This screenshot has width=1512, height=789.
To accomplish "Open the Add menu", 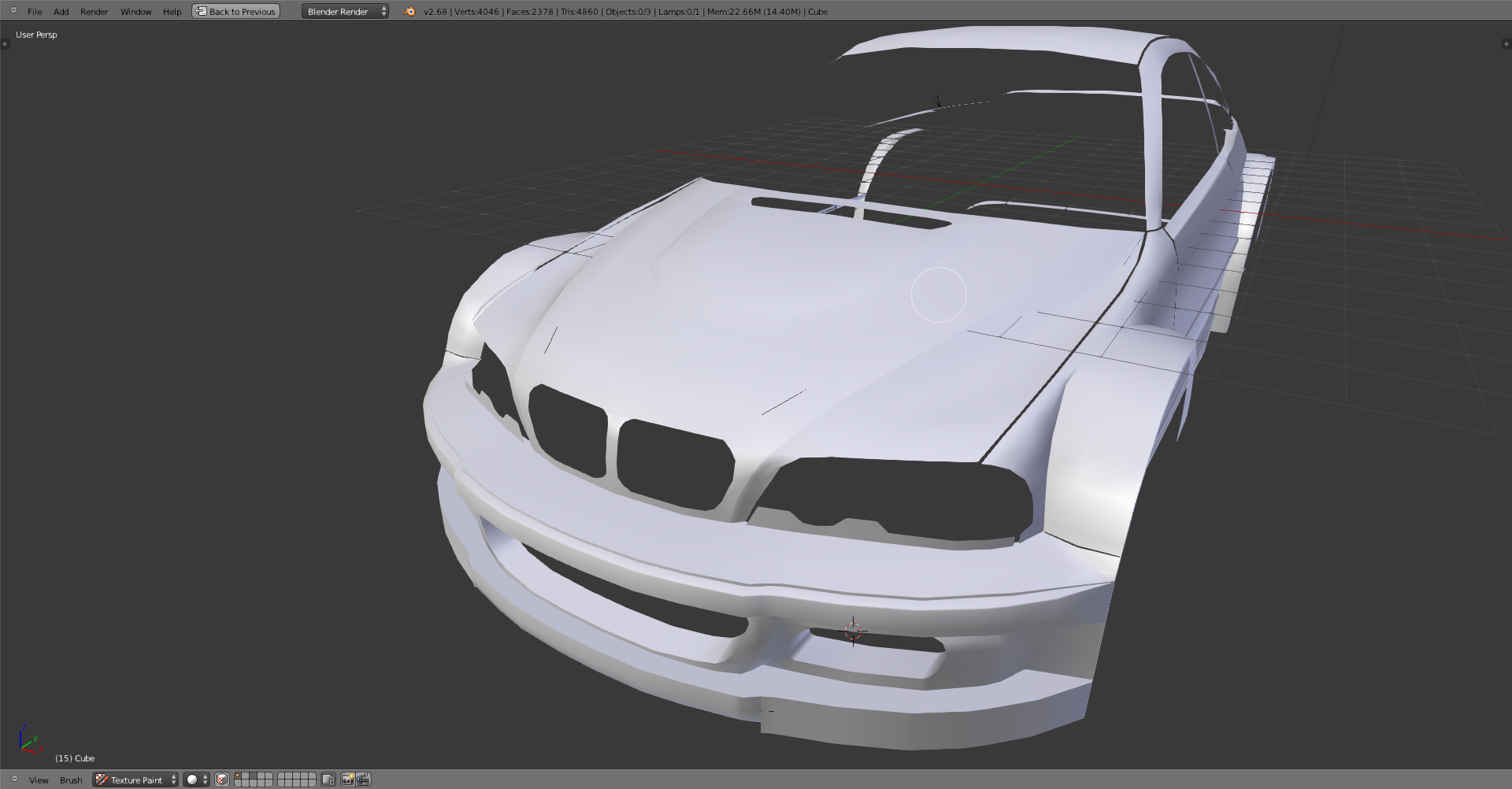I will pyautogui.click(x=61, y=12).
